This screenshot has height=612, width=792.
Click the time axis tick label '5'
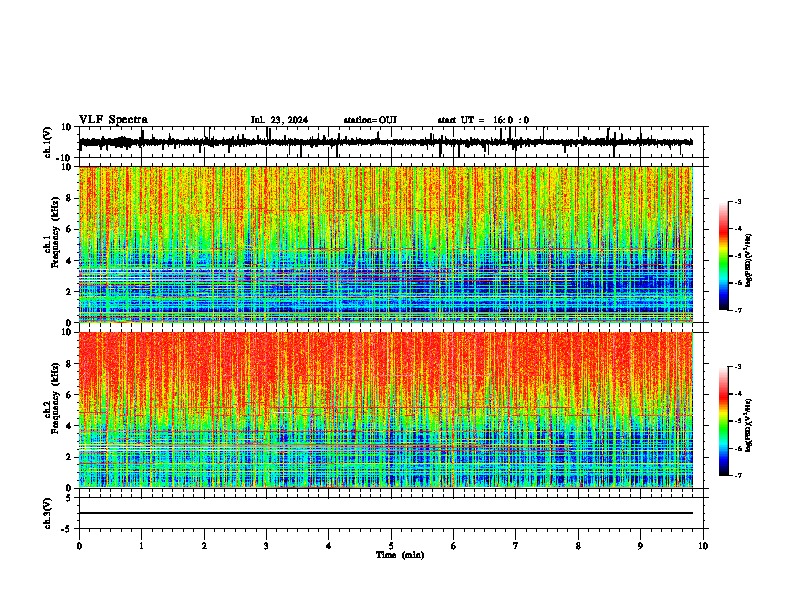click(391, 546)
